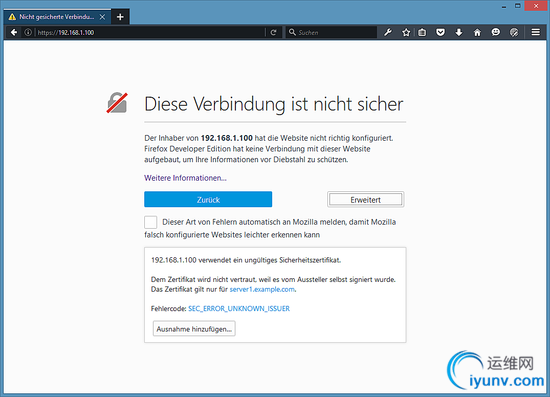Click the blue 'Zurück' button
The image size is (550, 397).
click(208, 199)
